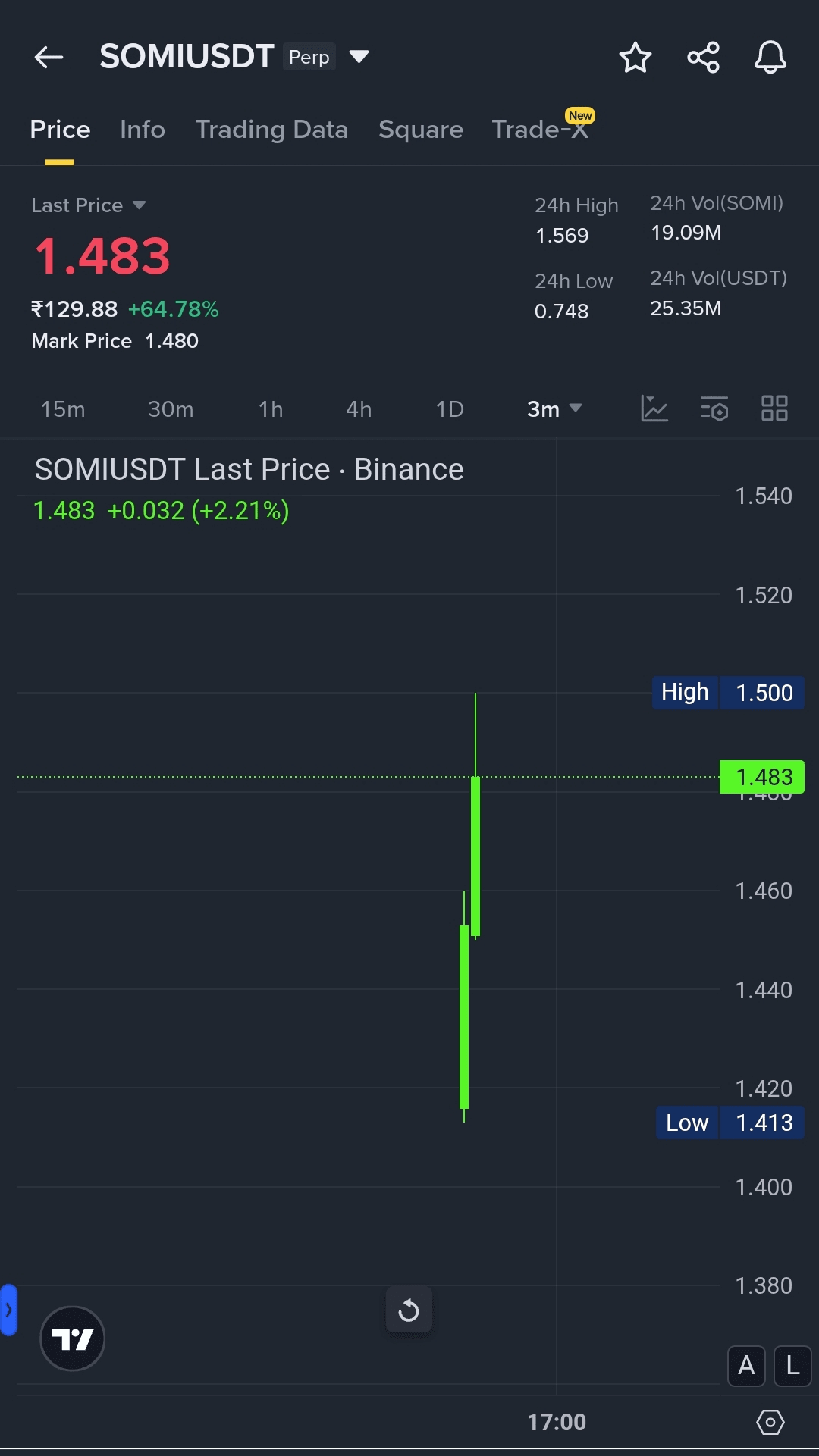Select the 15m timeframe
The width and height of the screenshot is (819, 1456).
pyautogui.click(x=63, y=409)
